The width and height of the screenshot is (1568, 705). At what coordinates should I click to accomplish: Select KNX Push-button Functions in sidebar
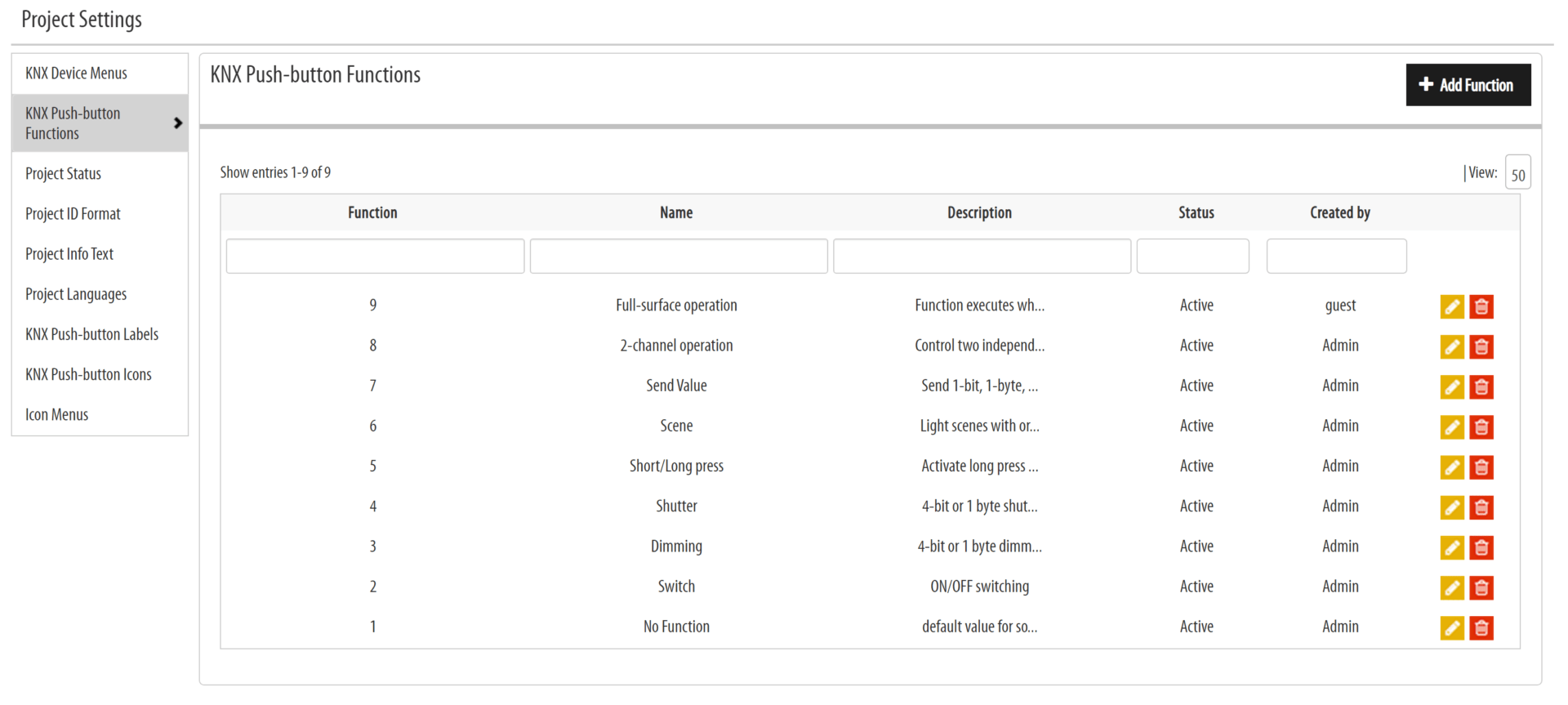(100, 123)
